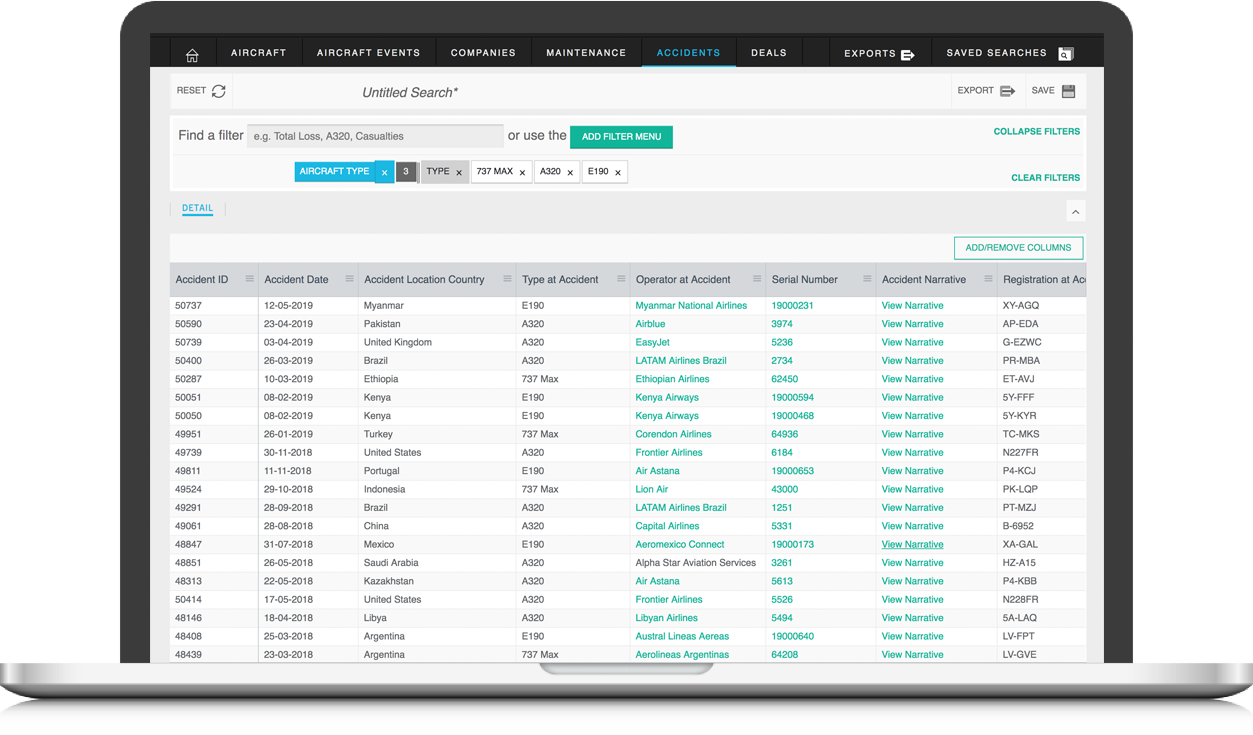Remove the Aircraft Type filter with its X

(x=385, y=172)
